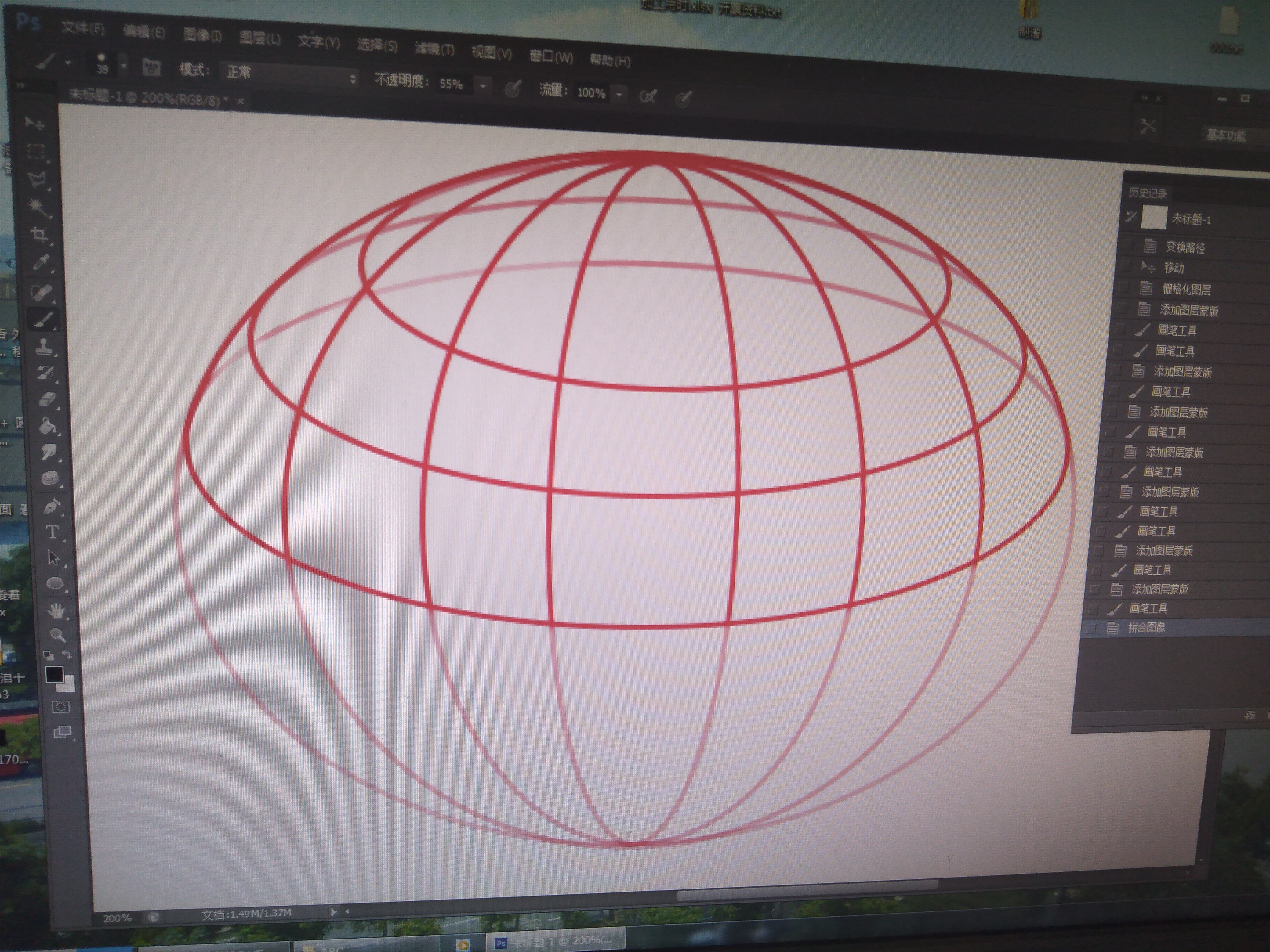The height and width of the screenshot is (952, 1270).
Task: Open the 窗口(W) menu
Action: [551, 56]
